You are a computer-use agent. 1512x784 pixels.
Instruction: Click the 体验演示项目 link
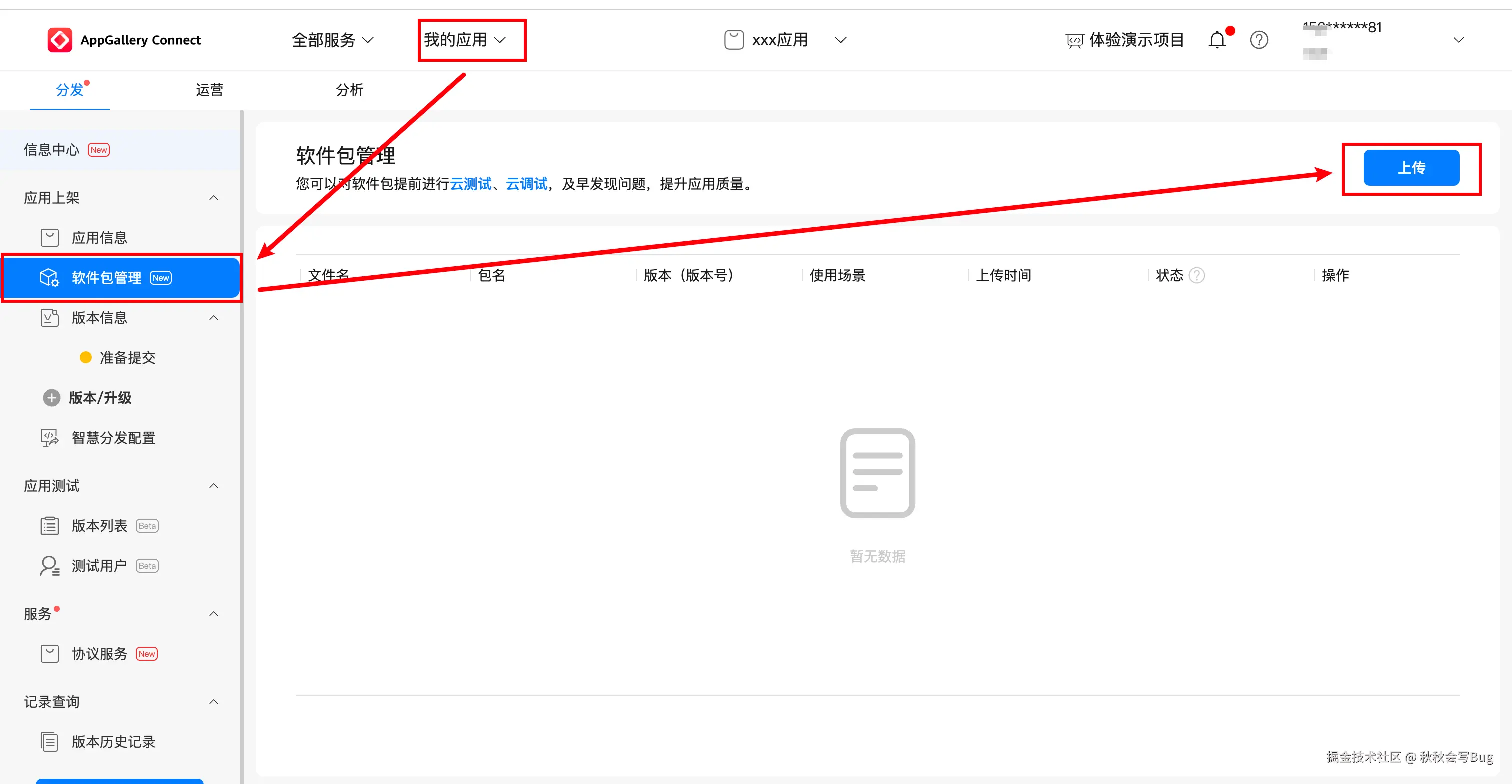1136,40
